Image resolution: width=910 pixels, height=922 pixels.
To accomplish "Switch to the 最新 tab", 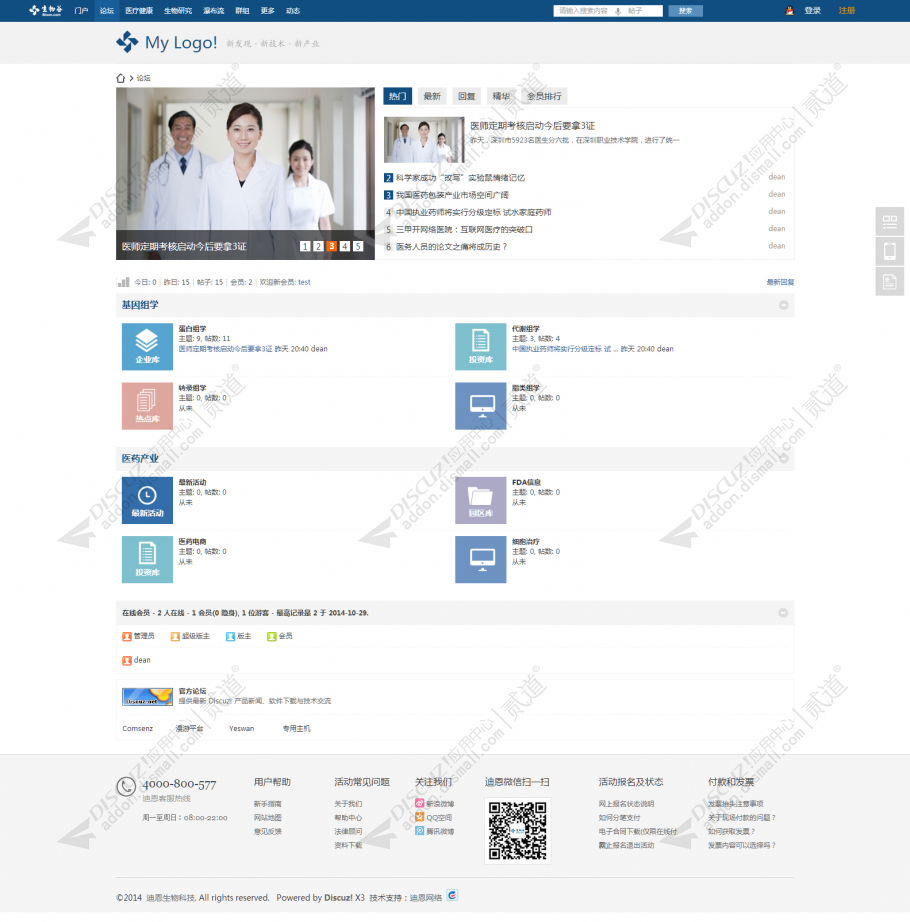I will point(432,96).
